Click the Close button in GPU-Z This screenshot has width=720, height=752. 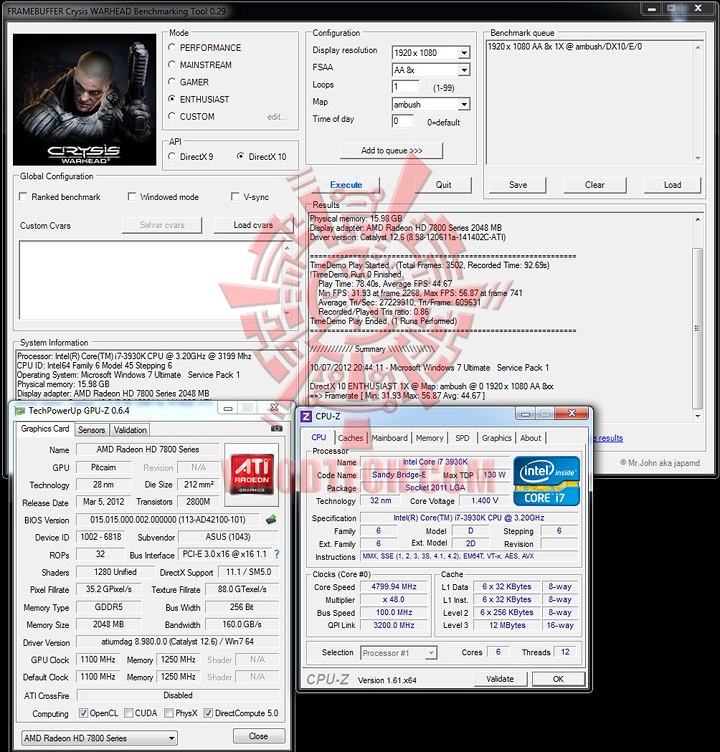(259, 736)
